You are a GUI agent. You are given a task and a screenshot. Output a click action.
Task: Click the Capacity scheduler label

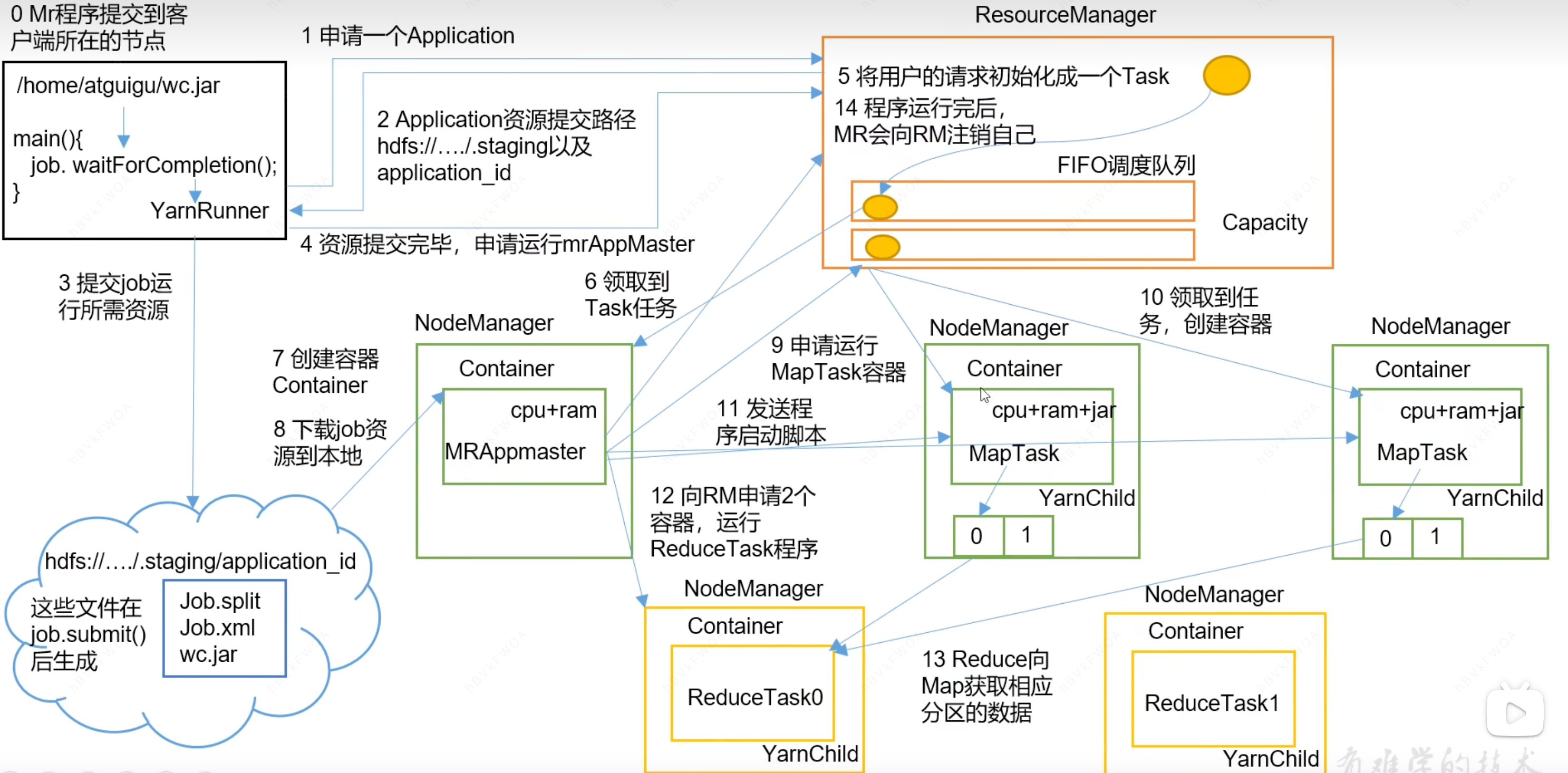click(1264, 223)
